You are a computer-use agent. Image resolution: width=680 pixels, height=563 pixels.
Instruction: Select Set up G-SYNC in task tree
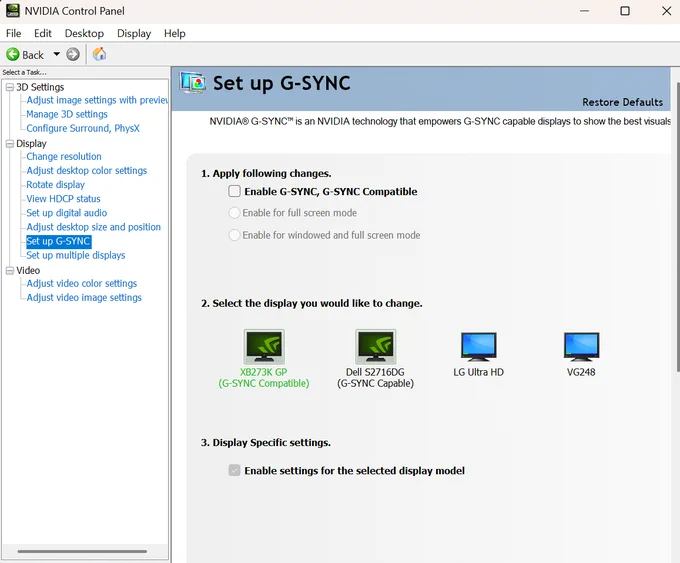click(x=59, y=241)
